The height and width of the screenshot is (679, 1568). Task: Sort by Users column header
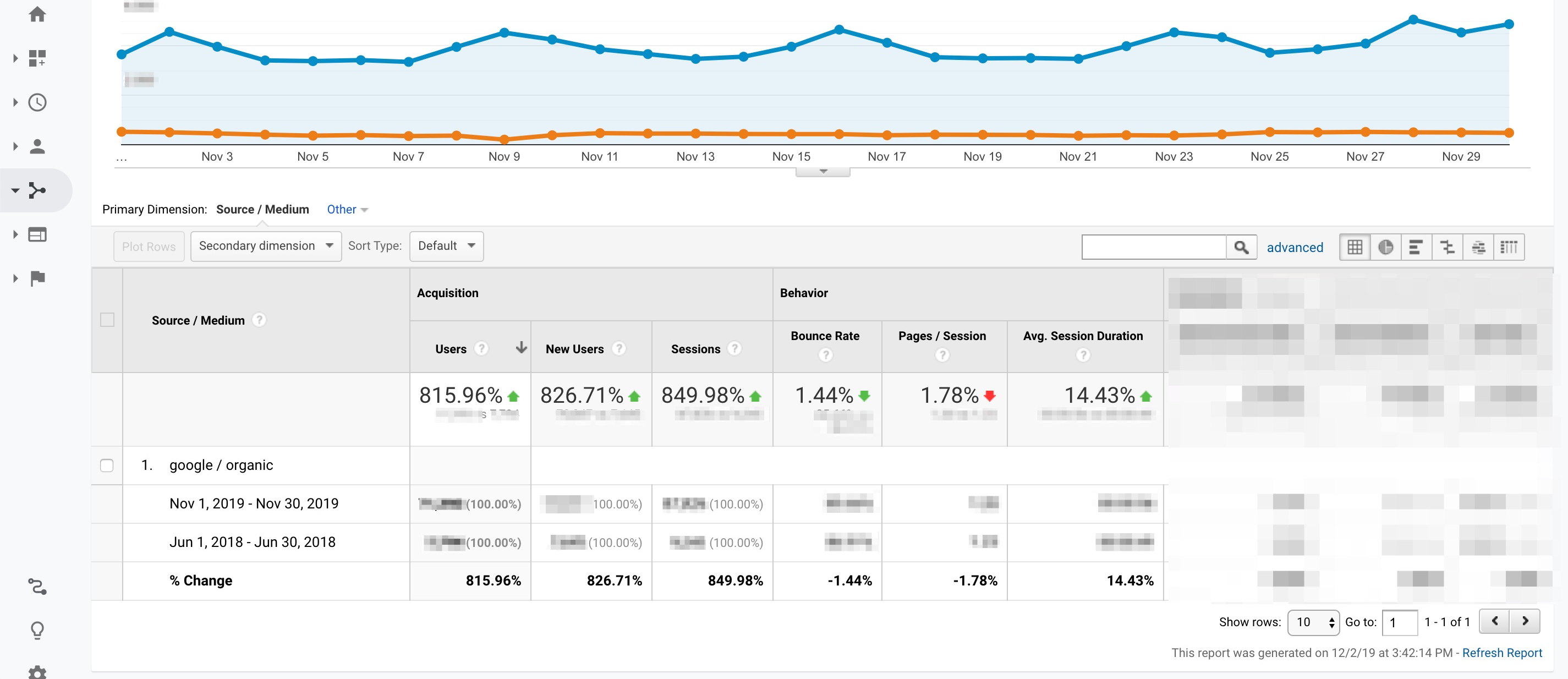(x=451, y=349)
